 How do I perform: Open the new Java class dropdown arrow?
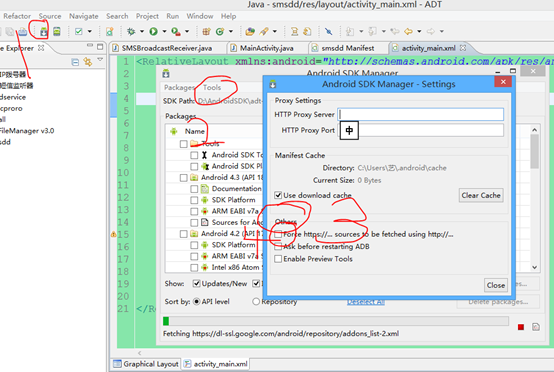coord(231,31)
